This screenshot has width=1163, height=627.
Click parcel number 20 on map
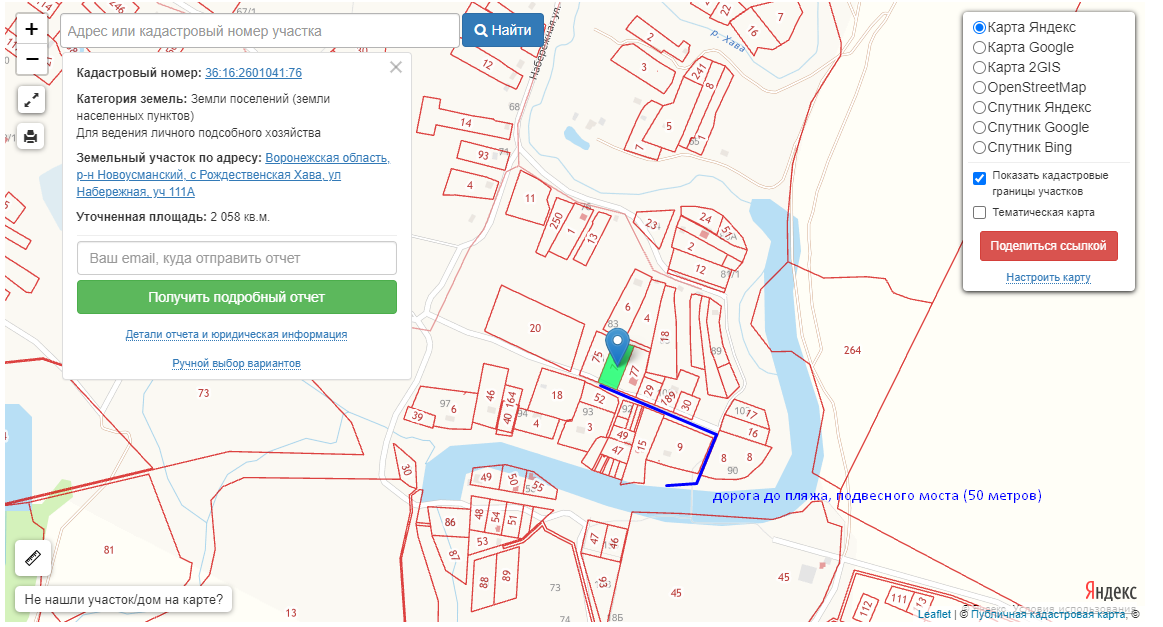tap(536, 328)
